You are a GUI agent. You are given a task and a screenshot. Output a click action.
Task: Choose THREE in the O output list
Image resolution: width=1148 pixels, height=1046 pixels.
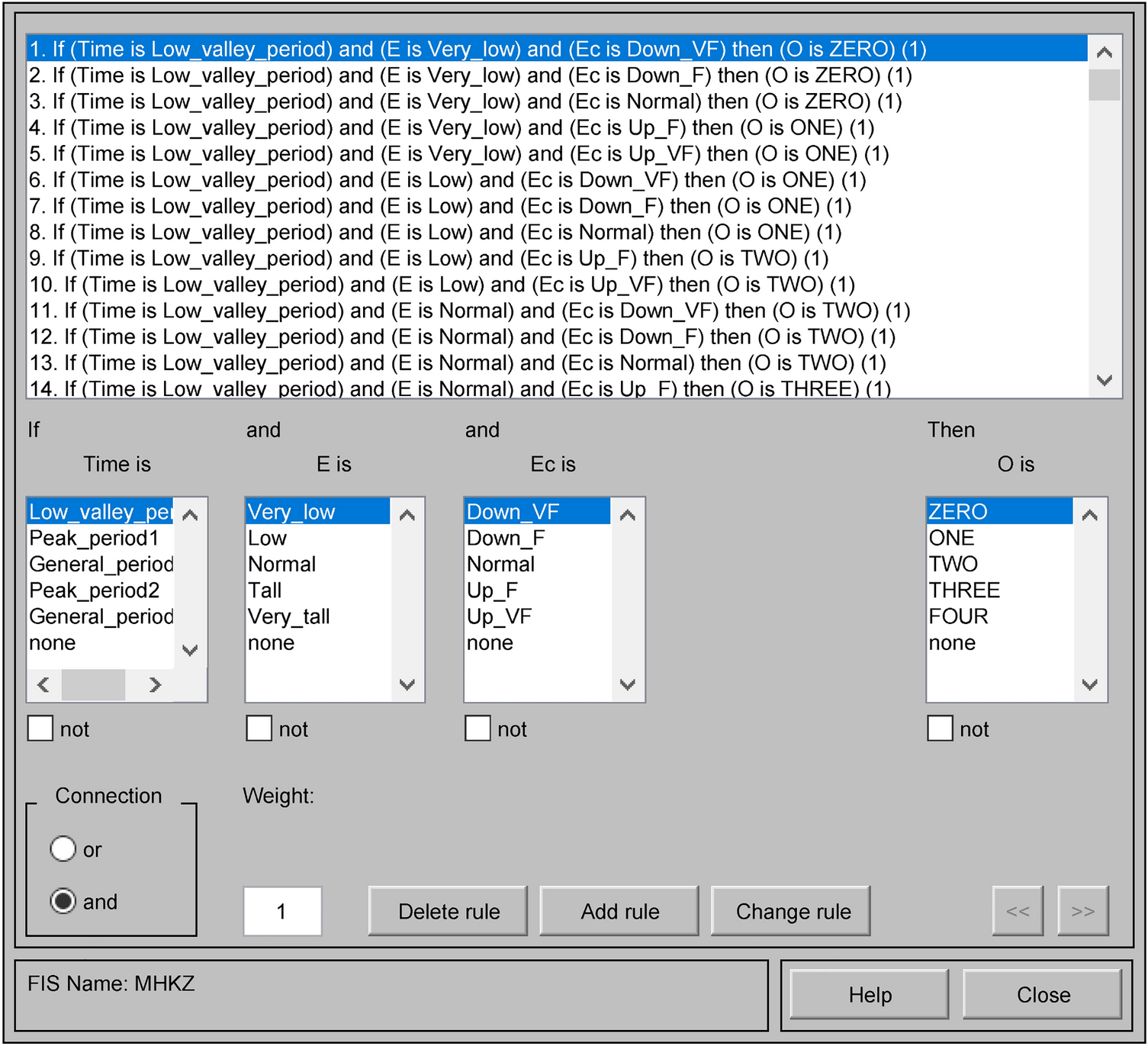click(x=964, y=591)
